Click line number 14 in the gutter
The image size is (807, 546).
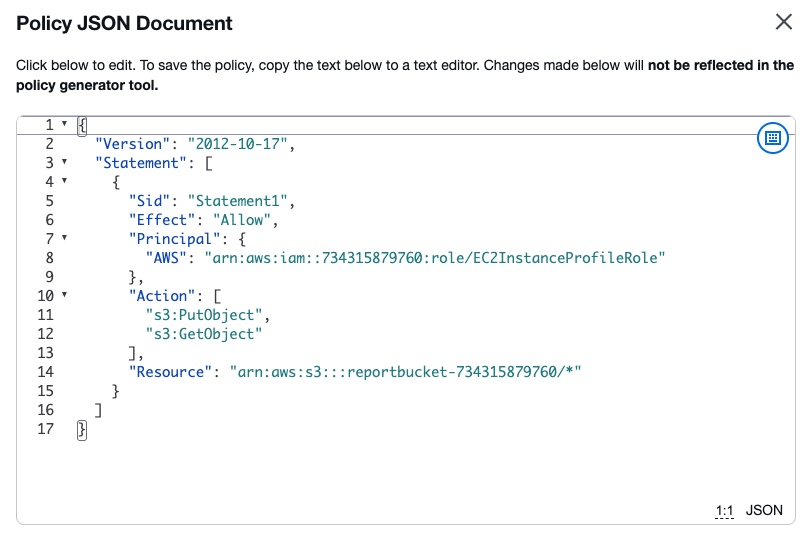(45, 372)
